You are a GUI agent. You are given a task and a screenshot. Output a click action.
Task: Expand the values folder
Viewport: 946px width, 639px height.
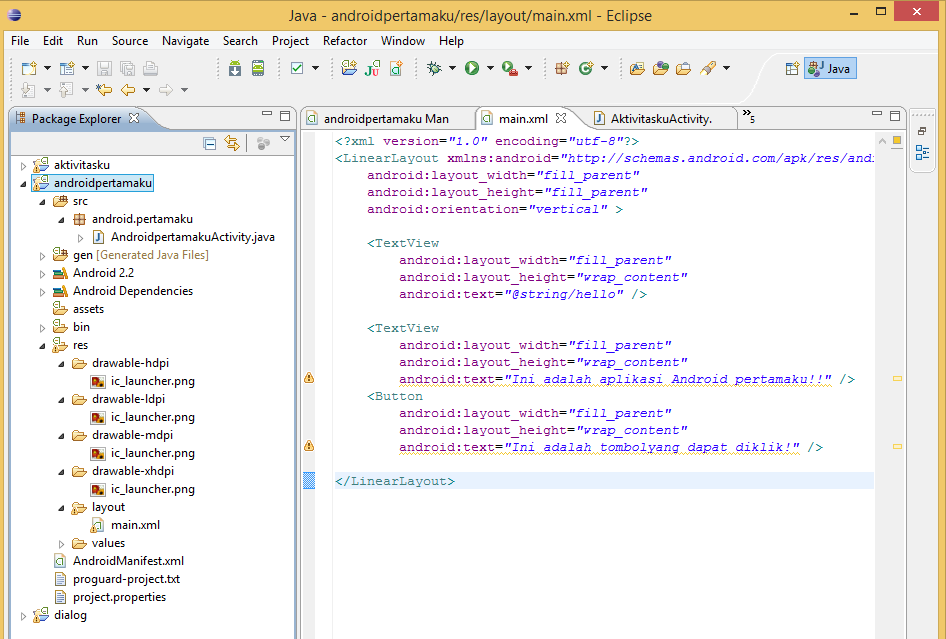61,544
